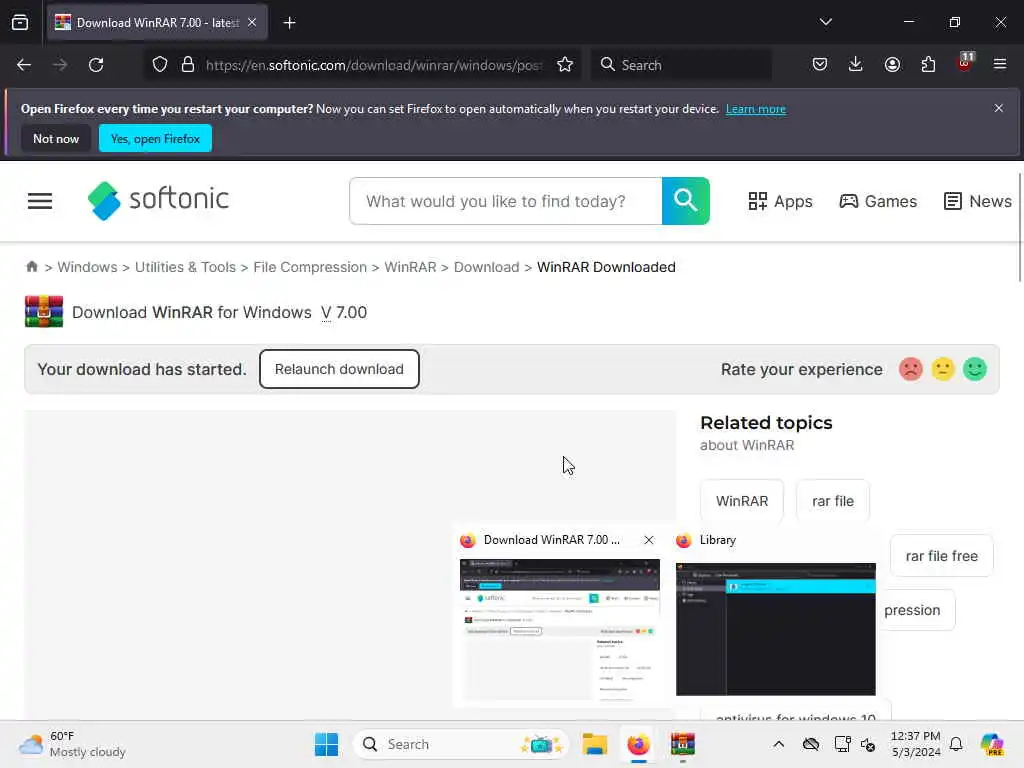
Task: Save page to Pocket icon
Action: [820, 64]
